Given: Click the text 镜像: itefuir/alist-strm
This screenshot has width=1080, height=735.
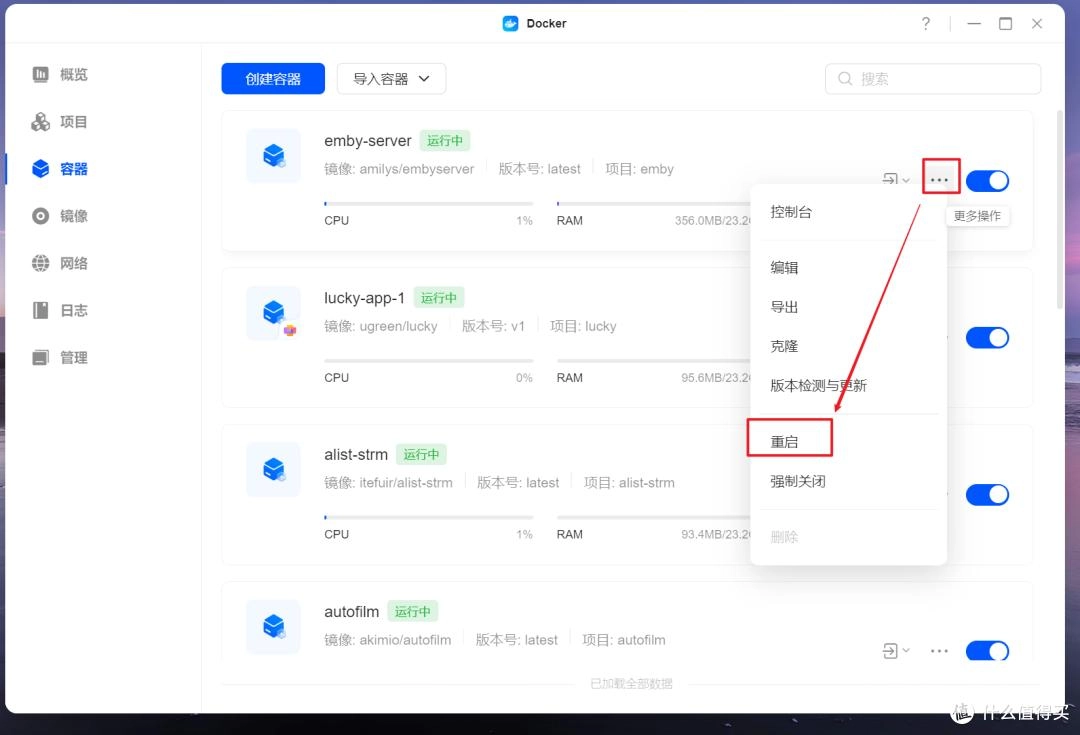Looking at the screenshot, I should pyautogui.click(x=388, y=483).
